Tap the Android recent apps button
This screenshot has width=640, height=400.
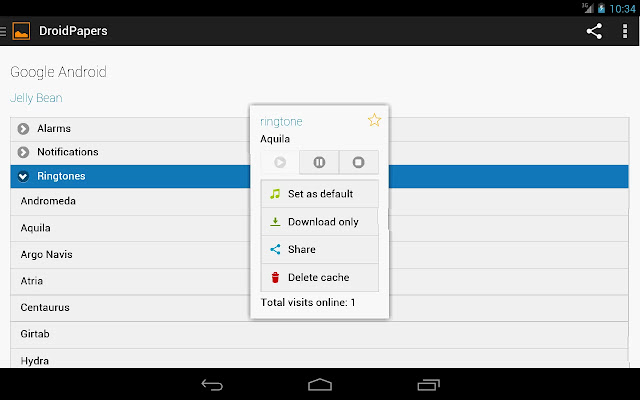428,384
